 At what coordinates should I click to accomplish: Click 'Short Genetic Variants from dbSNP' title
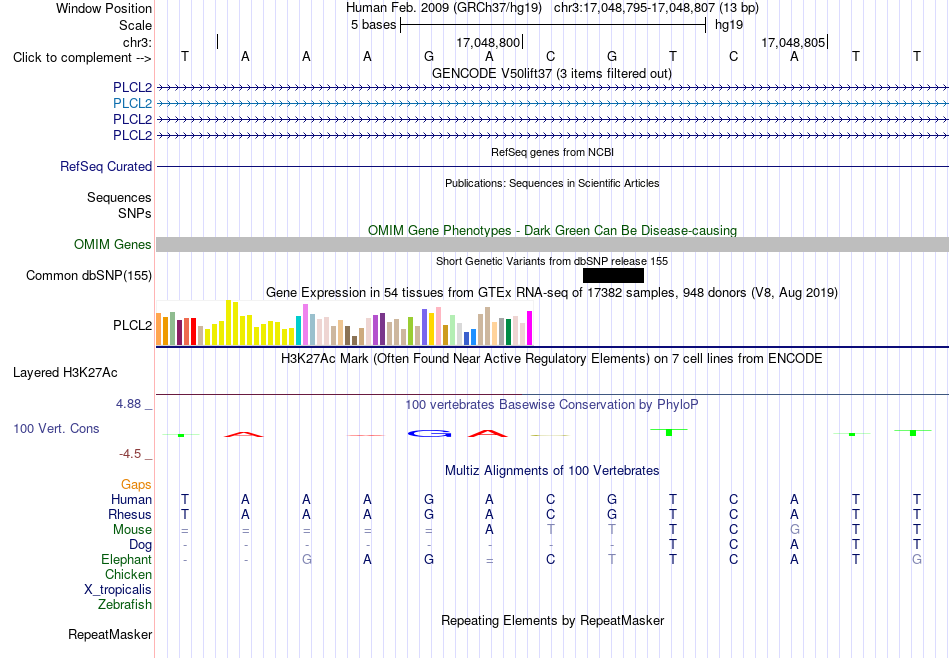pyautogui.click(x=552, y=261)
